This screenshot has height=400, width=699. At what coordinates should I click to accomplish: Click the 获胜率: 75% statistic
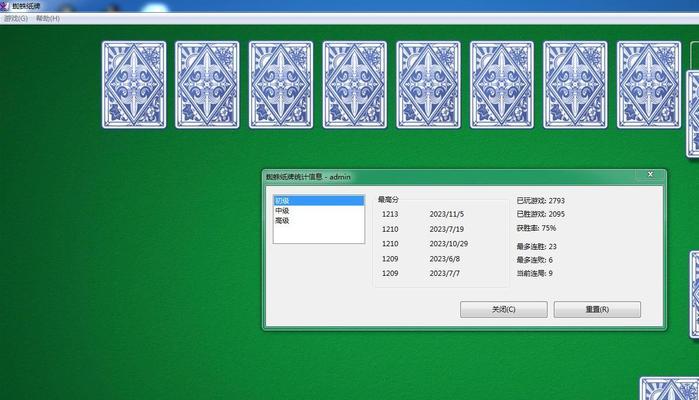click(536, 228)
